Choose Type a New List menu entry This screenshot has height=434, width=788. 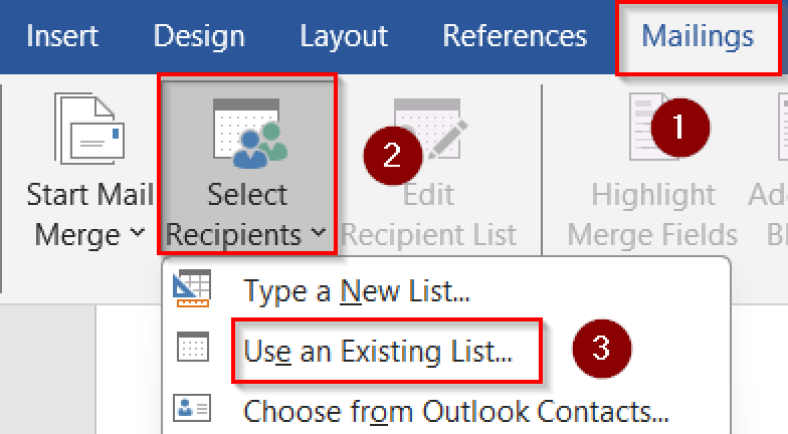coord(357,291)
